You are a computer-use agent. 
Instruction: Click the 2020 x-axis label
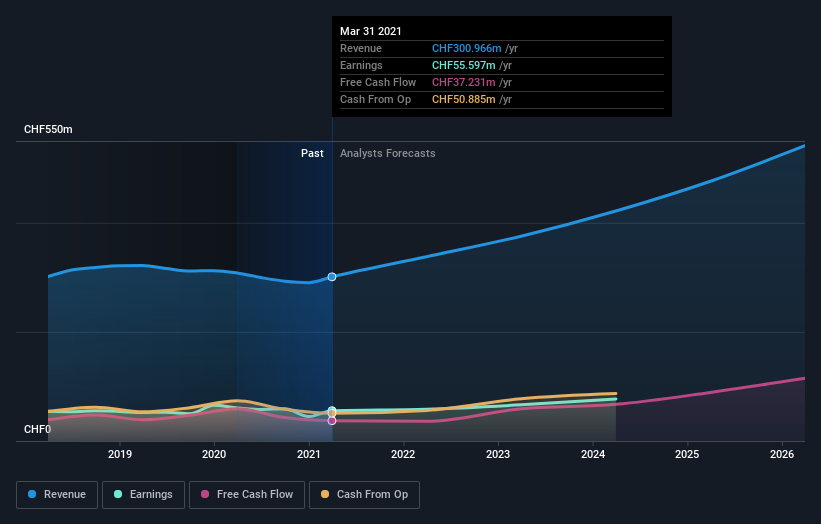click(214, 454)
